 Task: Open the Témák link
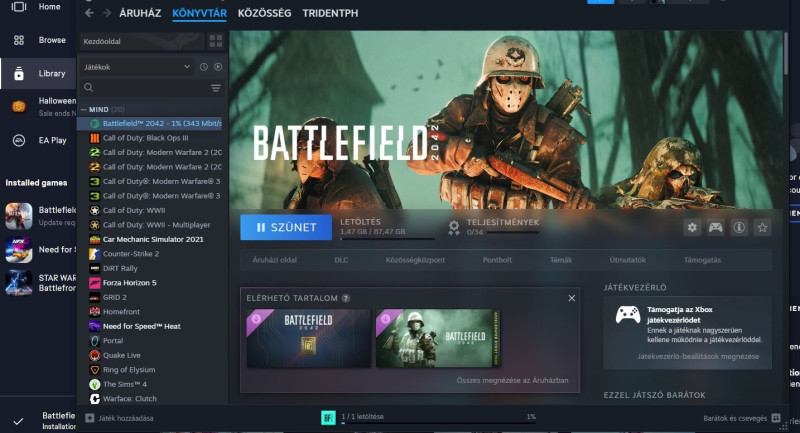[x=561, y=260]
